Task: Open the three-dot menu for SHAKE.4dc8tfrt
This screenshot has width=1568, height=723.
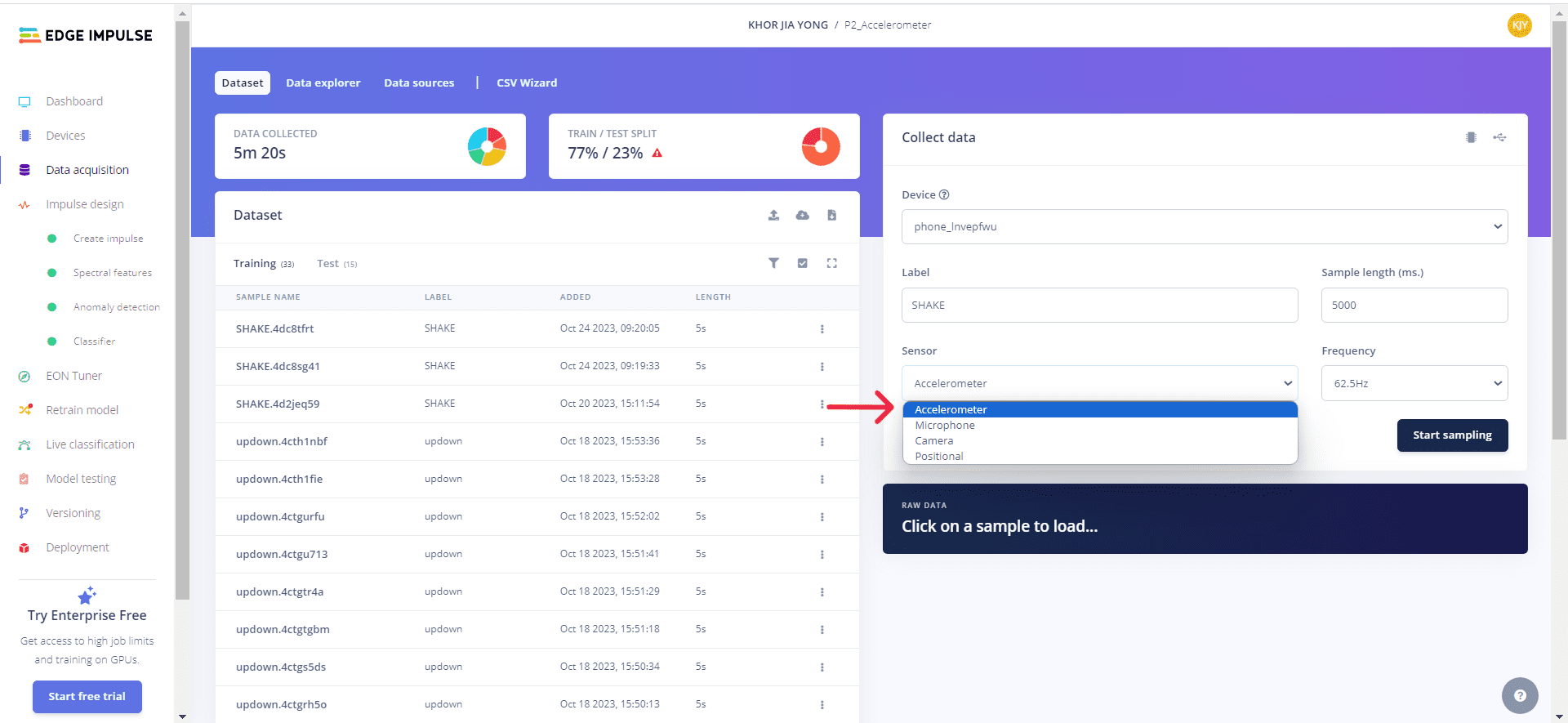Action: [x=822, y=329]
